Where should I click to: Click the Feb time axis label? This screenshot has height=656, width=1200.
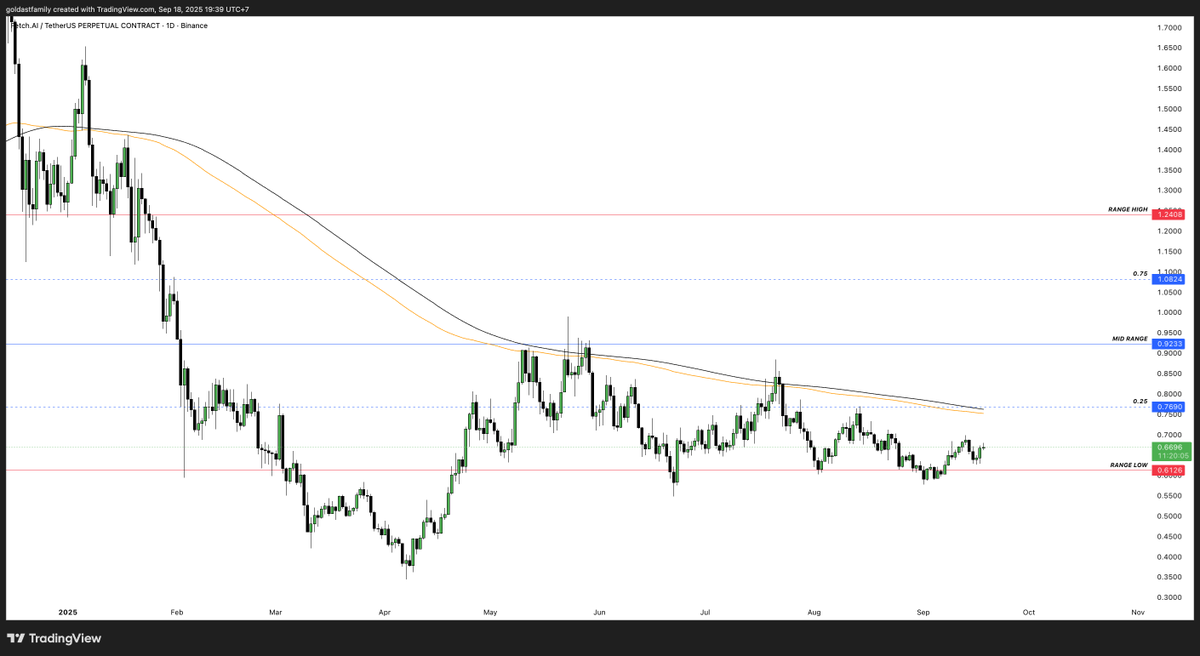177,611
